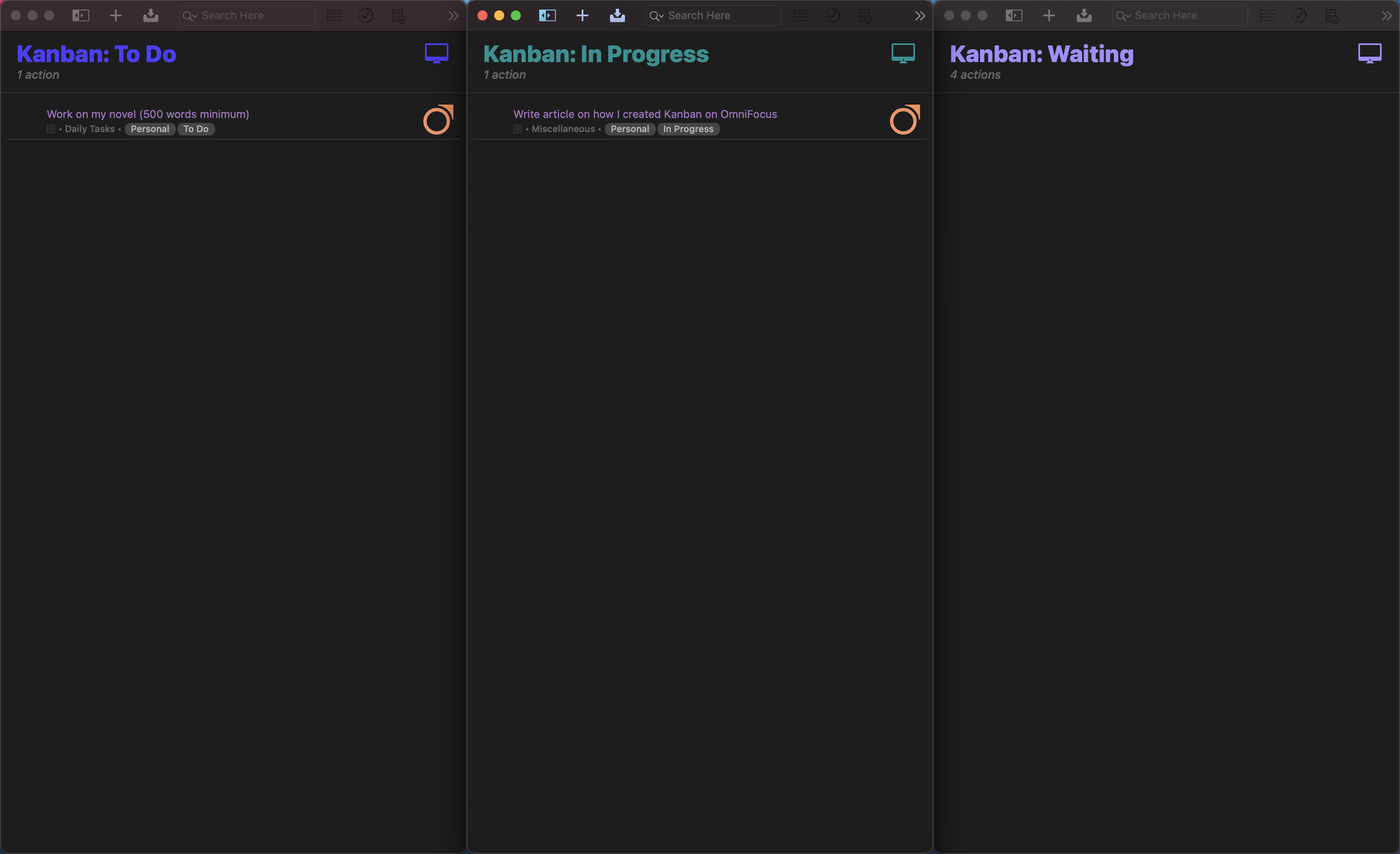The image size is (1400, 854).
Task: Click the 'Miscellaneous' project label
Action: pos(563,129)
